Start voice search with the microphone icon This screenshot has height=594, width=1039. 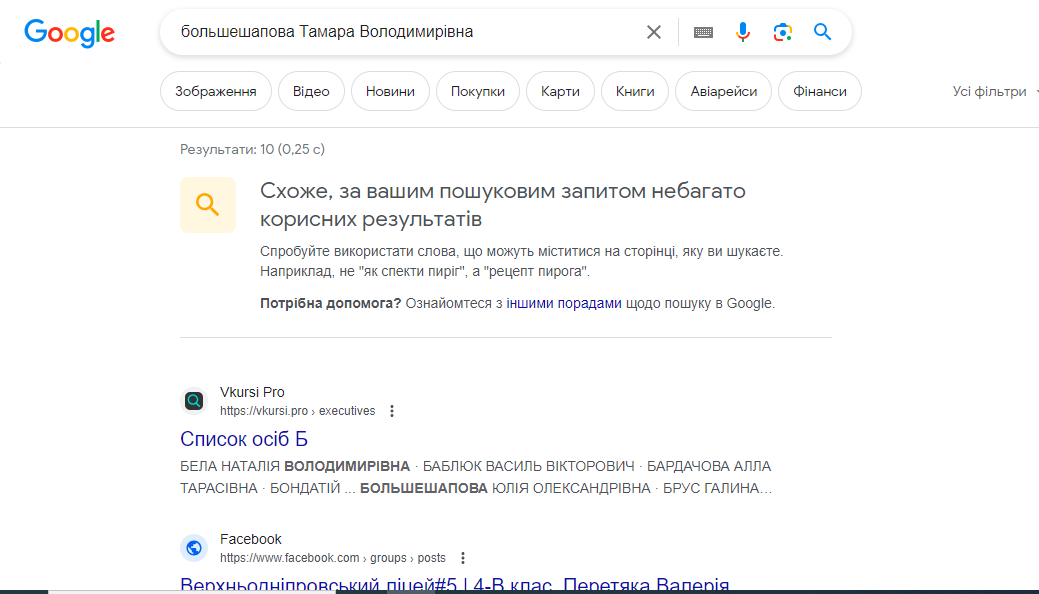[743, 31]
